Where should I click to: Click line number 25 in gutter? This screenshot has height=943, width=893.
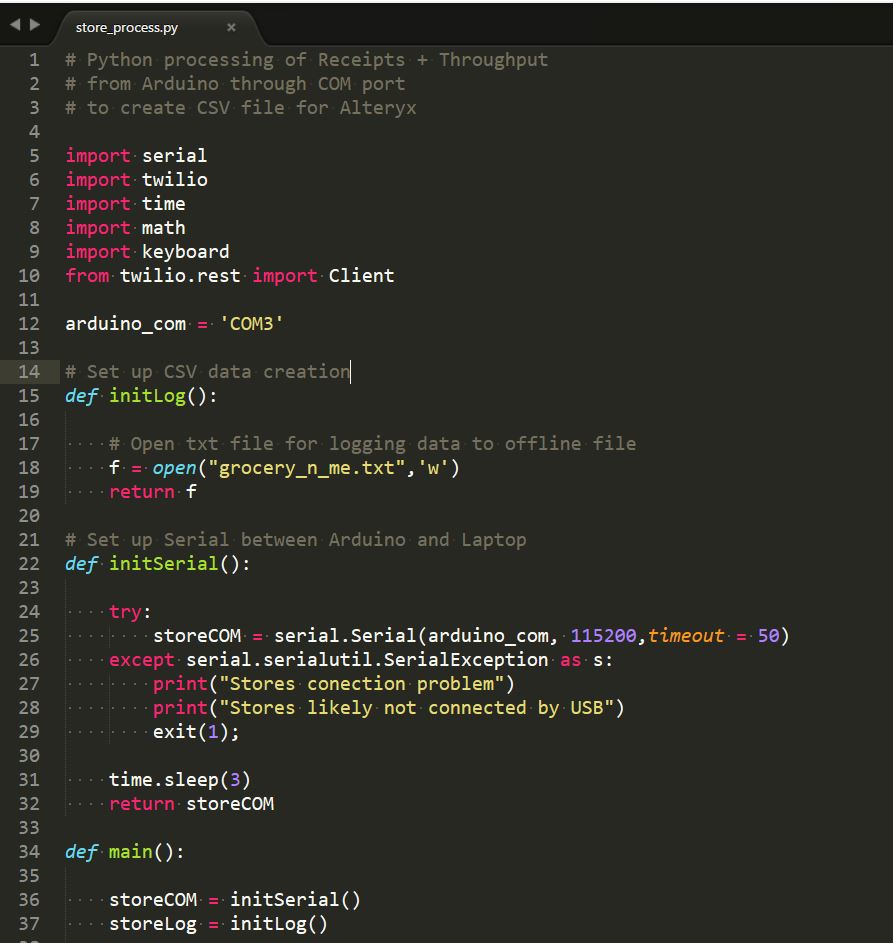click(29, 636)
